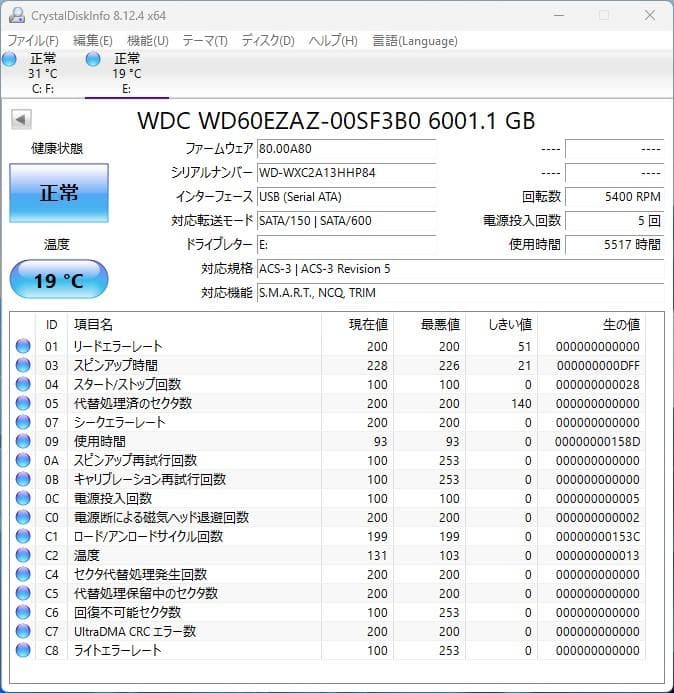Open the ファイル(F) menu
The image size is (674, 693).
[x=33, y=41]
